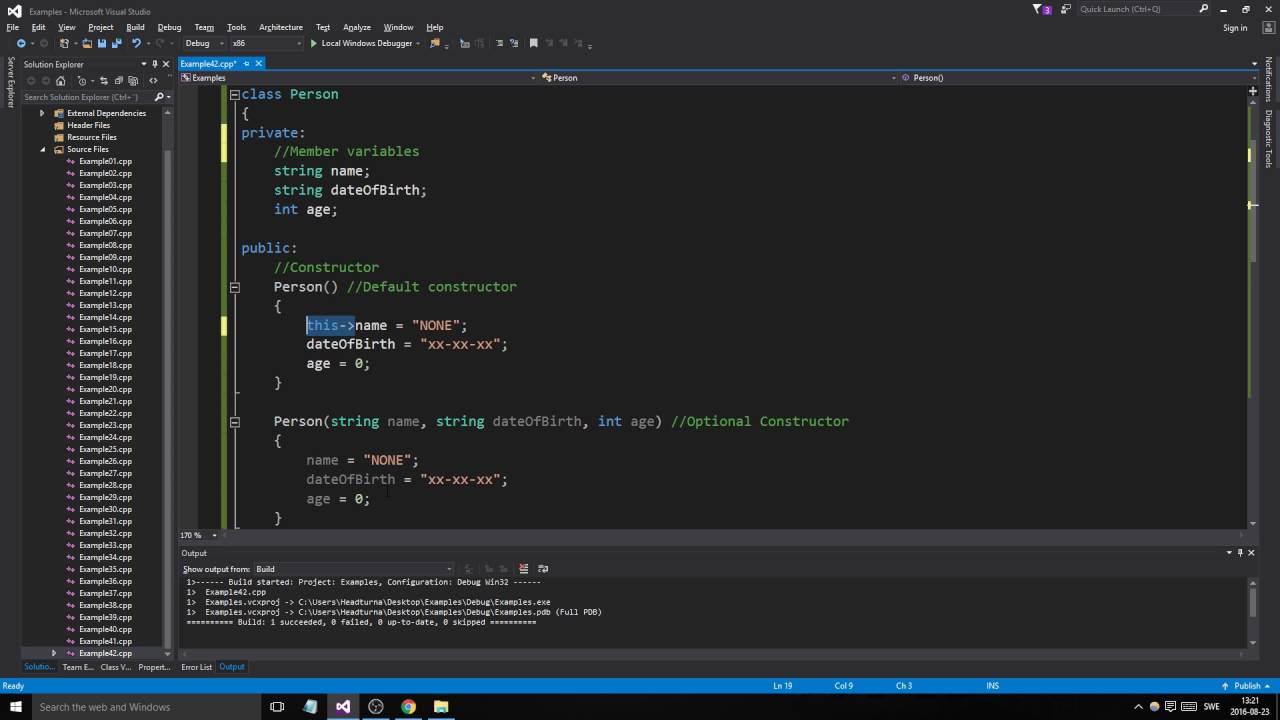The width and height of the screenshot is (1280, 720).
Task: Open the Analyze menu
Action: click(x=356, y=27)
